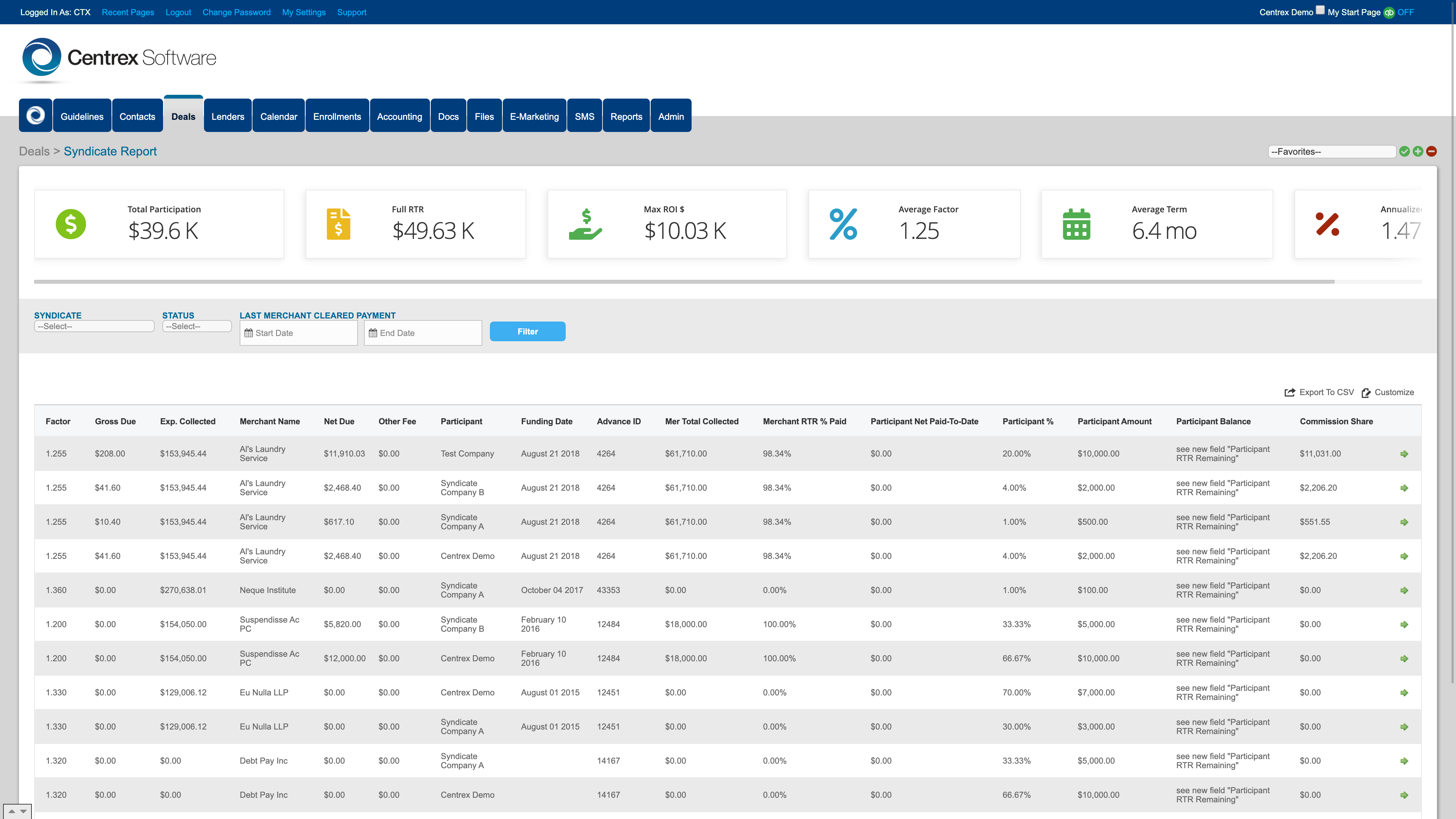Viewport: 1456px width, 819px height.
Task: Switch to the Accounting tab
Action: (400, 115)
